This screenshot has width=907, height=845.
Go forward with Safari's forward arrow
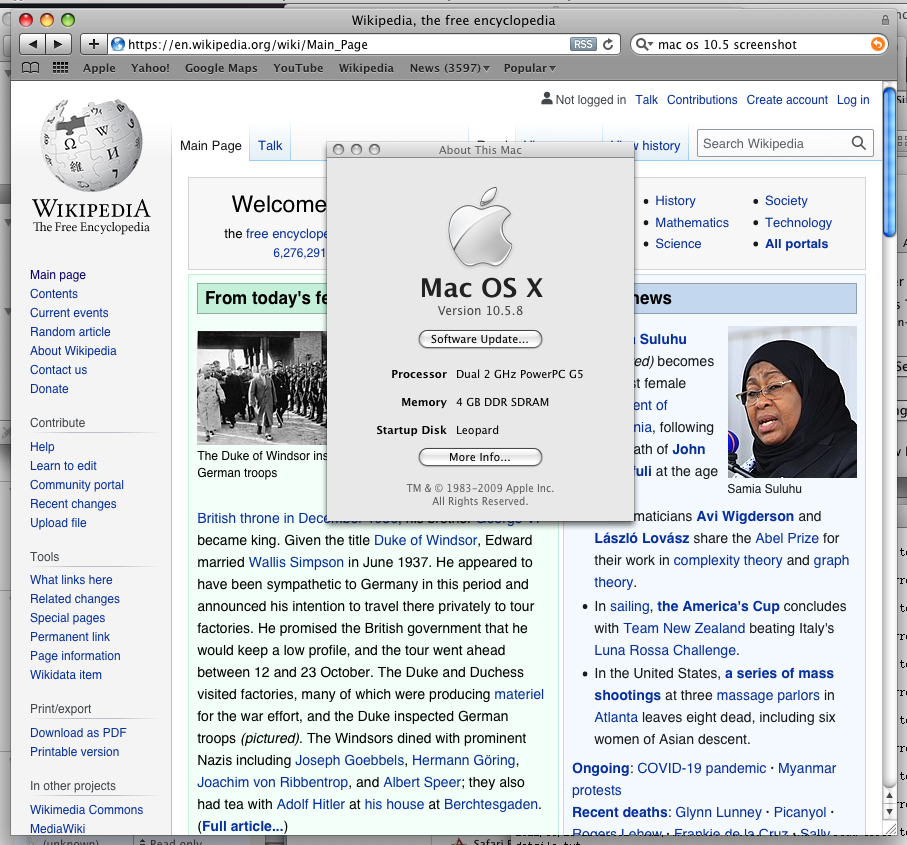pyautogui.click(x=58, y=44)
